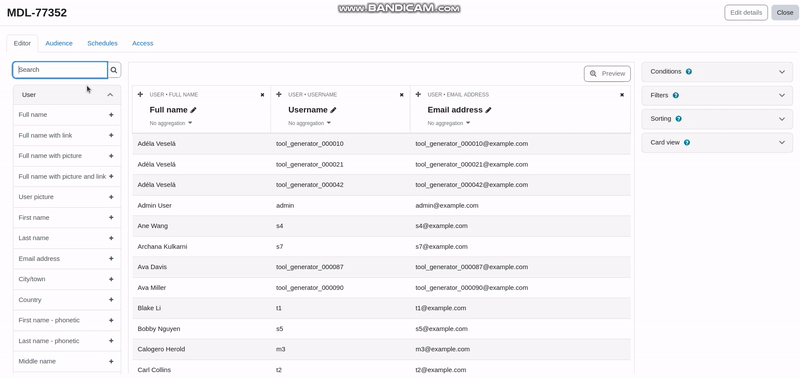Add the User picture column

coord(111,197)
